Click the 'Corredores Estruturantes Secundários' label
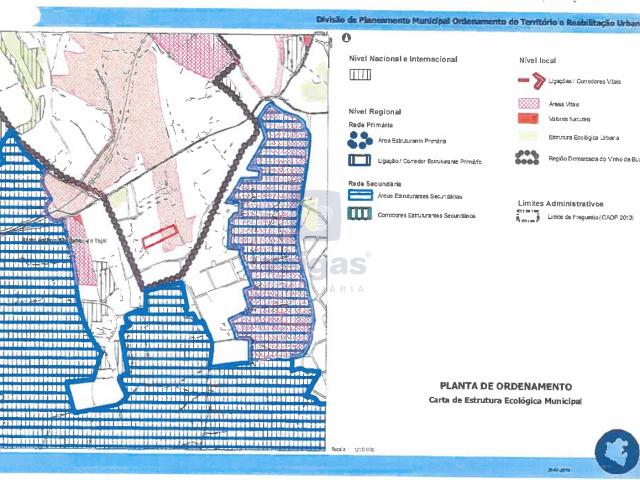Screen dimensions: 640x480 click(x=427, y=216)
